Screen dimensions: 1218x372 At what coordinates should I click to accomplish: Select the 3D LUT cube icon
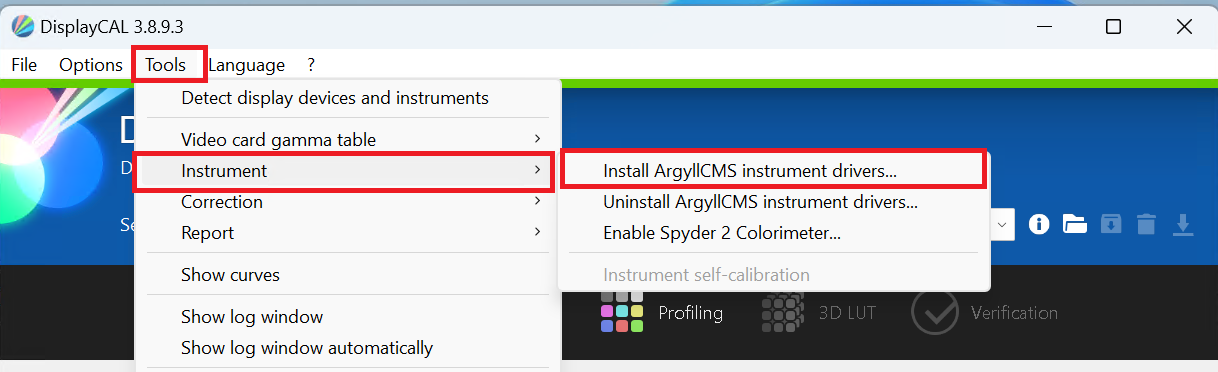782,312
